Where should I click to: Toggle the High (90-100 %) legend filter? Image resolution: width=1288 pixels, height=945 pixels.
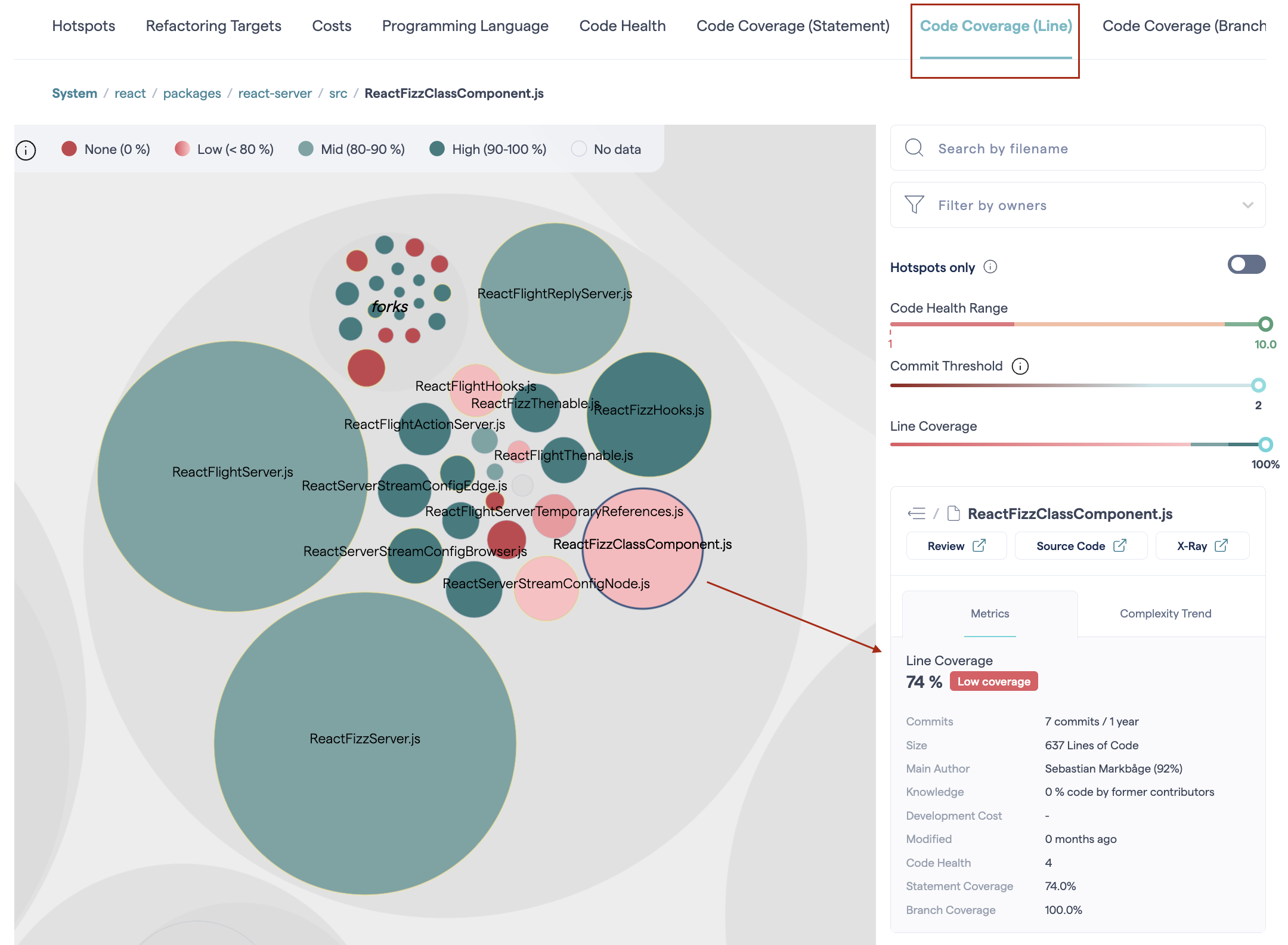[x=488, y=149]
